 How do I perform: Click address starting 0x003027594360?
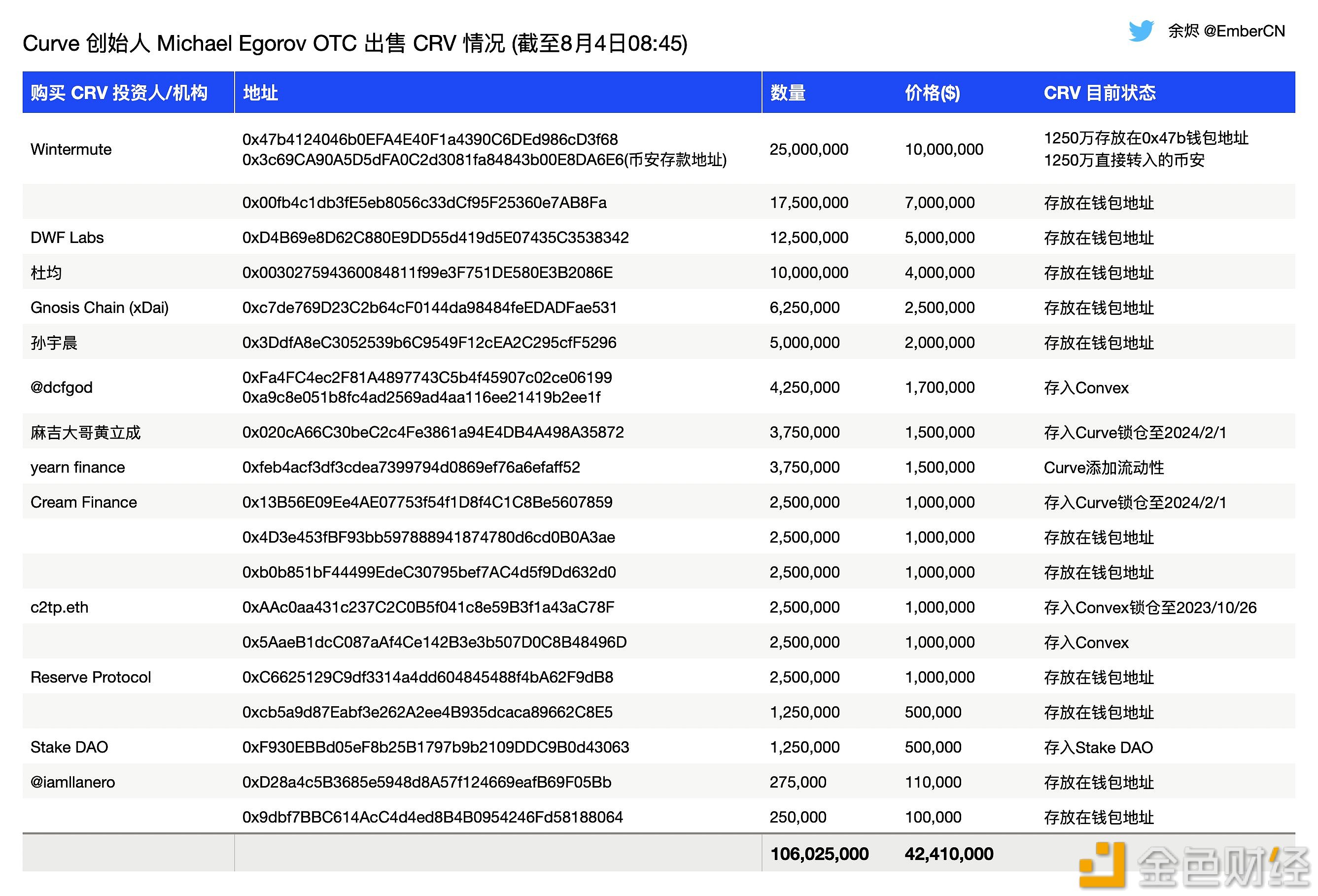pos(428,273)
